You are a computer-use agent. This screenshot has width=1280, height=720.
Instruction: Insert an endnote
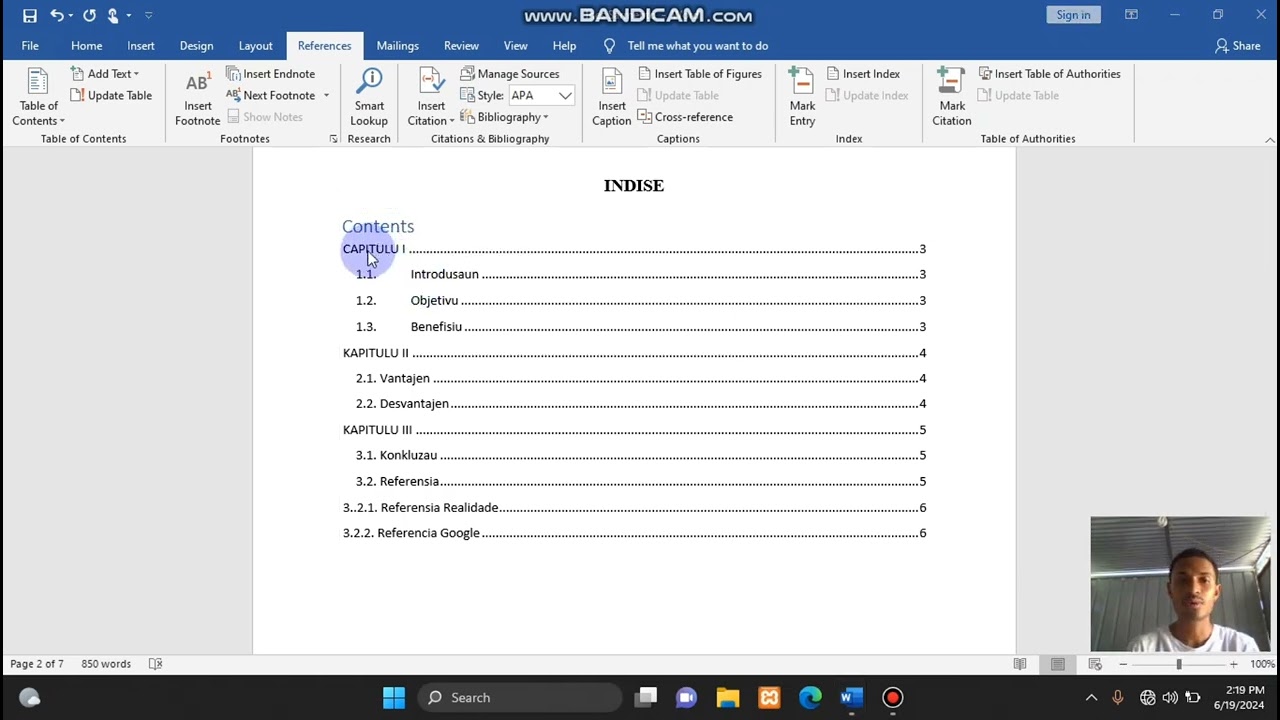coord(270,74)
